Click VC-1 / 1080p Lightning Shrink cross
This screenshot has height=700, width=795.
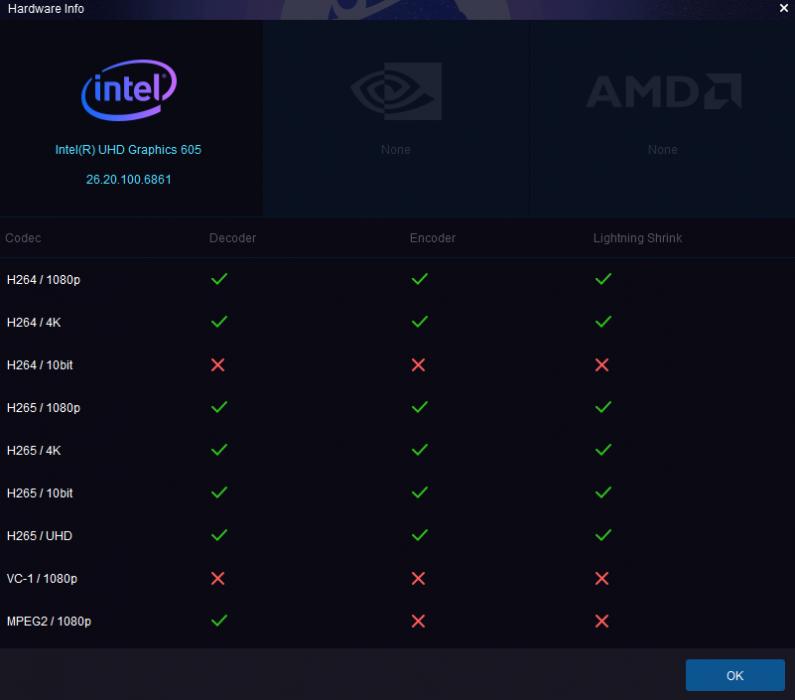tap(602, 578)
